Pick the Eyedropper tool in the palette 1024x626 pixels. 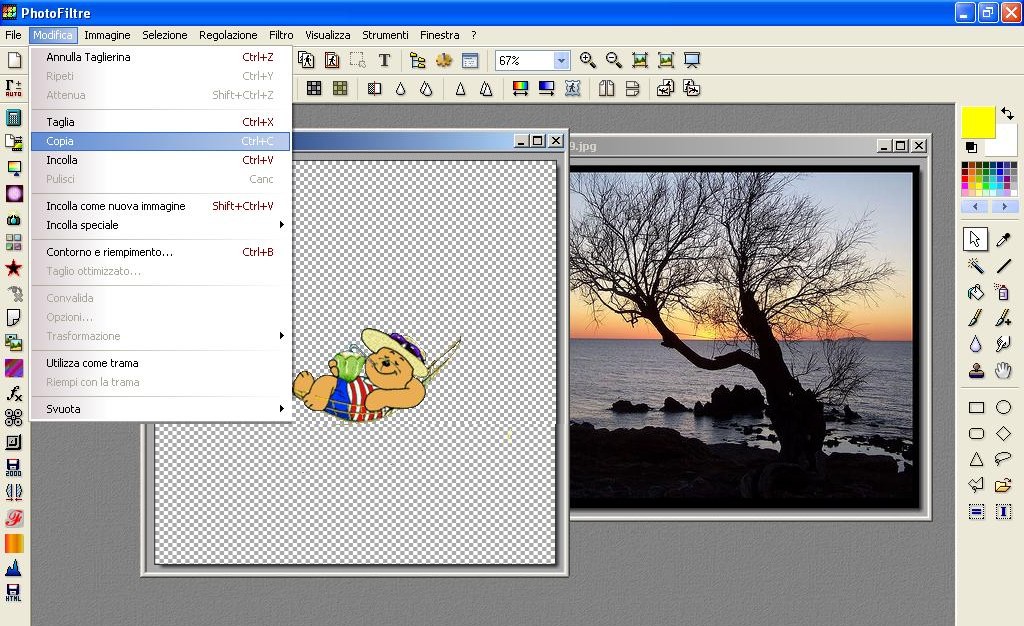(x=1003, y=239)
